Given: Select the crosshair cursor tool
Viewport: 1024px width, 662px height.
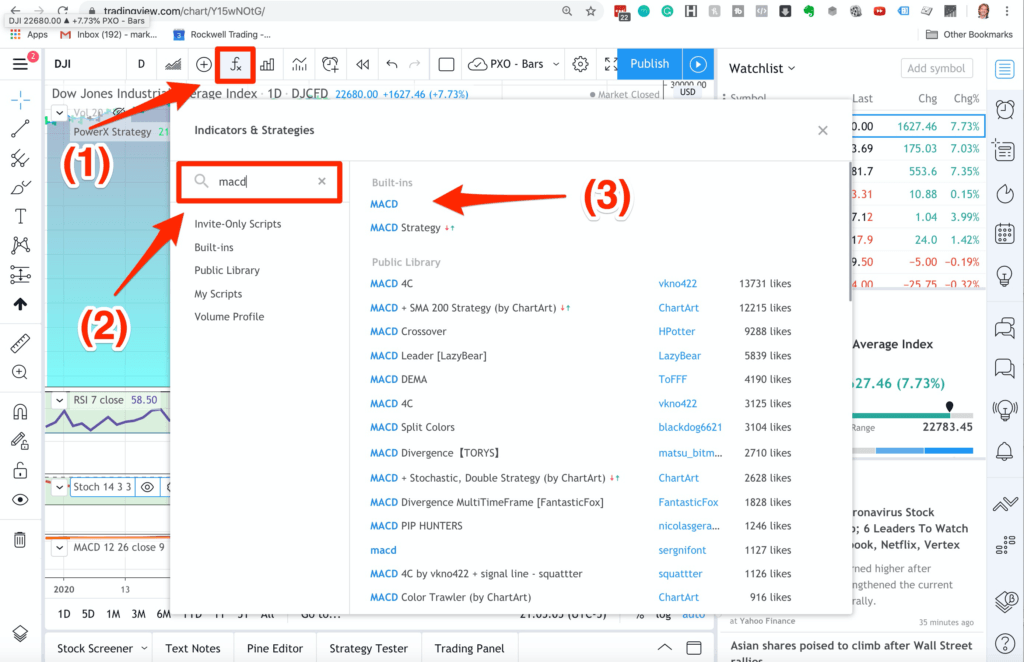Looking at the screenshot, I should coord(20,100).
